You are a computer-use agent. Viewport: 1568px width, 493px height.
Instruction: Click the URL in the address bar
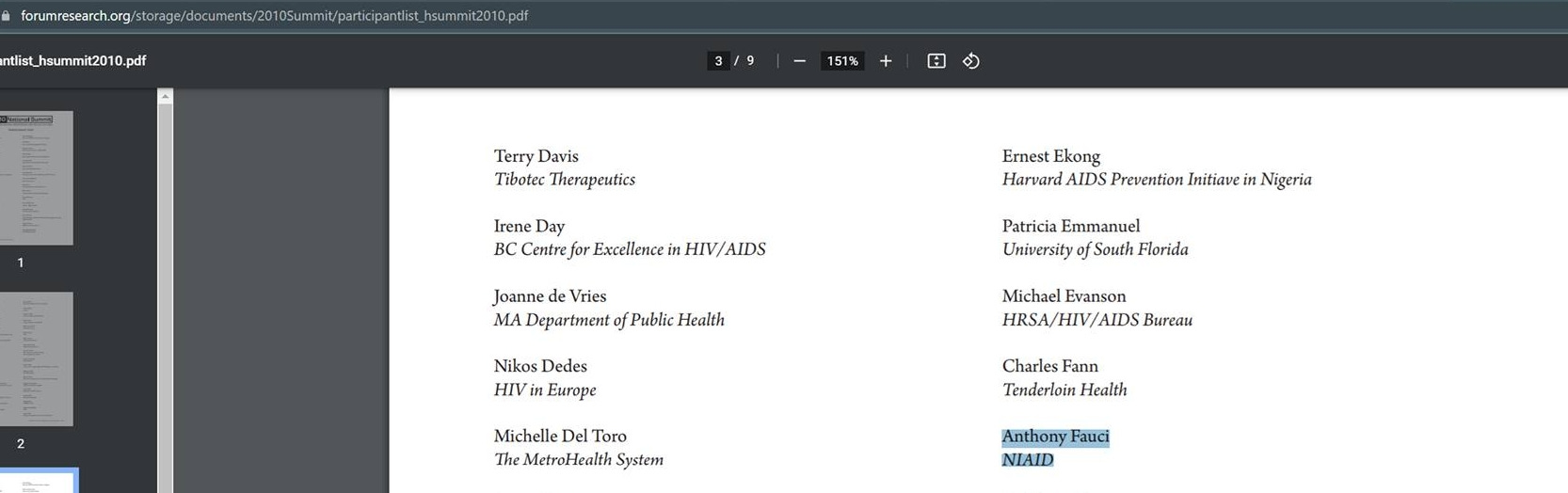275,15
